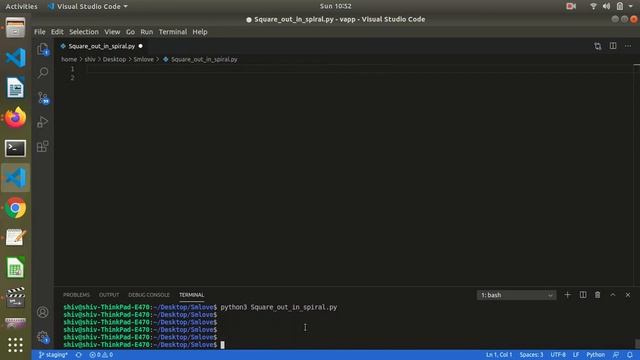Click the feedback icon in status bar

click(x=616, y=355)
